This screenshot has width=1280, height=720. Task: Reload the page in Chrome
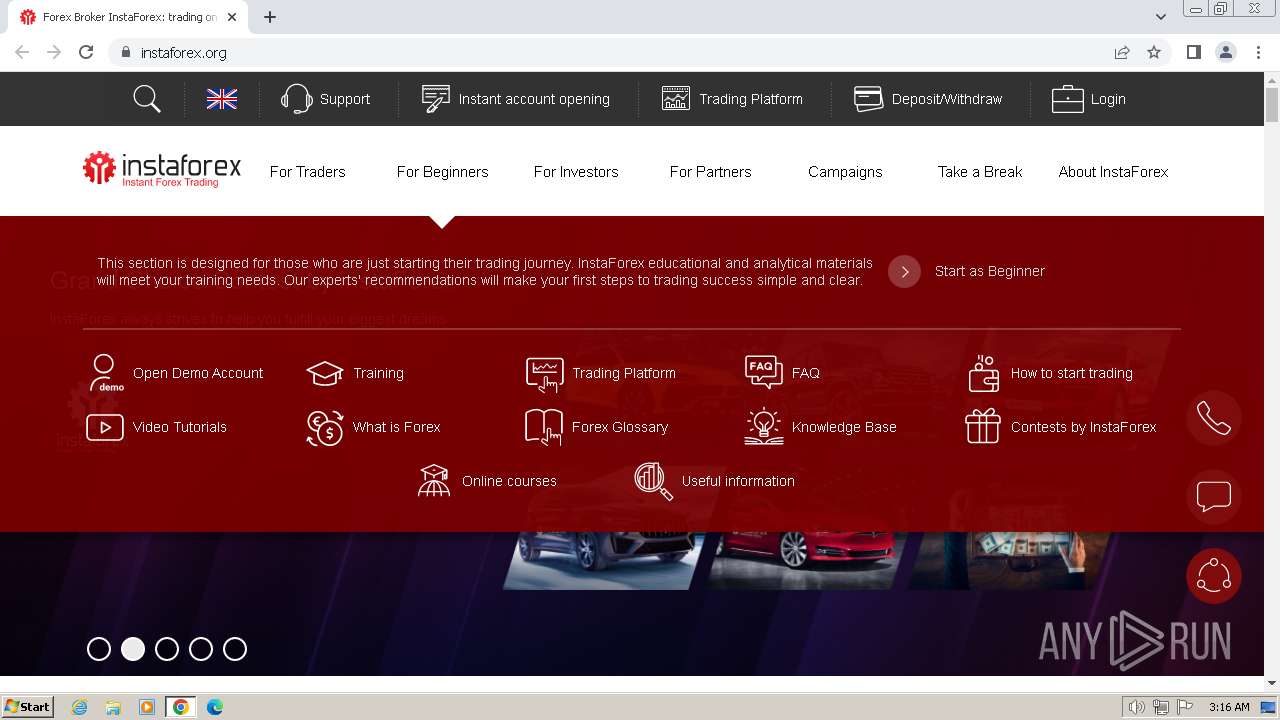tap(86, 52)
